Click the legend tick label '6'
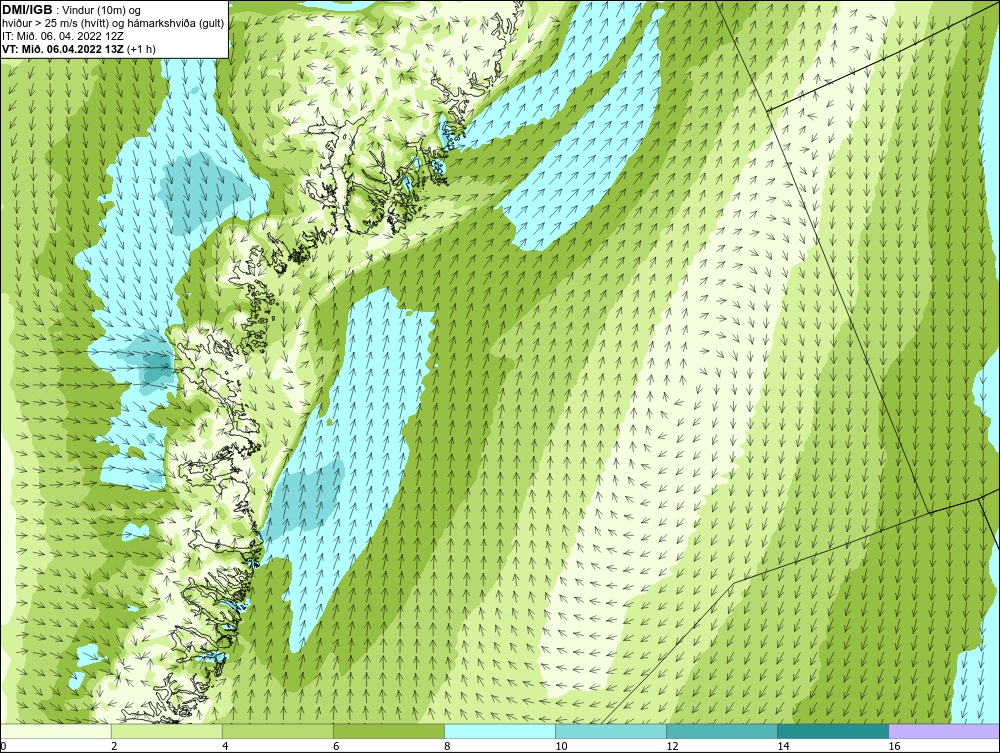 click(336, 746)
